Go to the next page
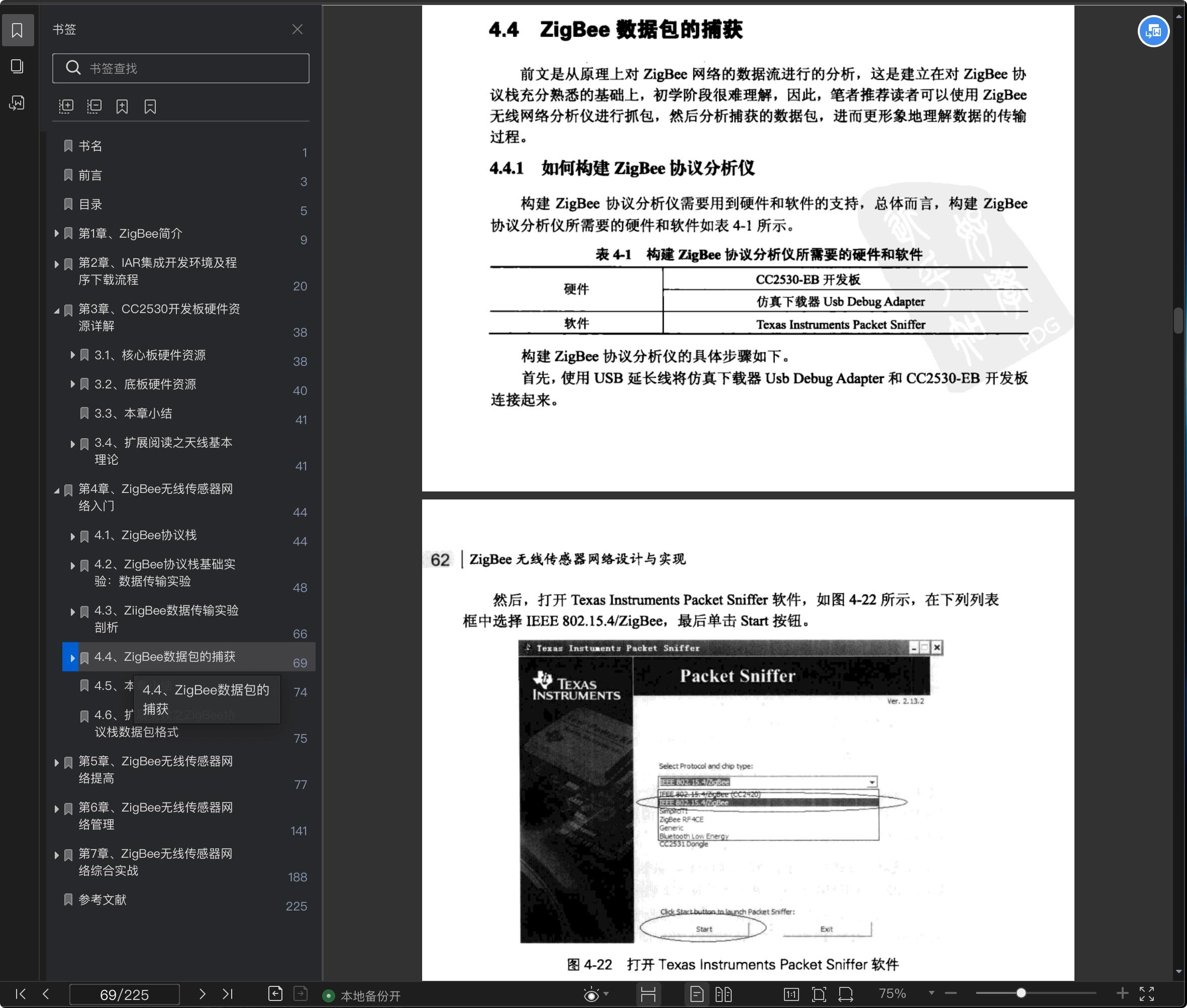This screenshot has width=1187, height=1008. click(203, 994)
